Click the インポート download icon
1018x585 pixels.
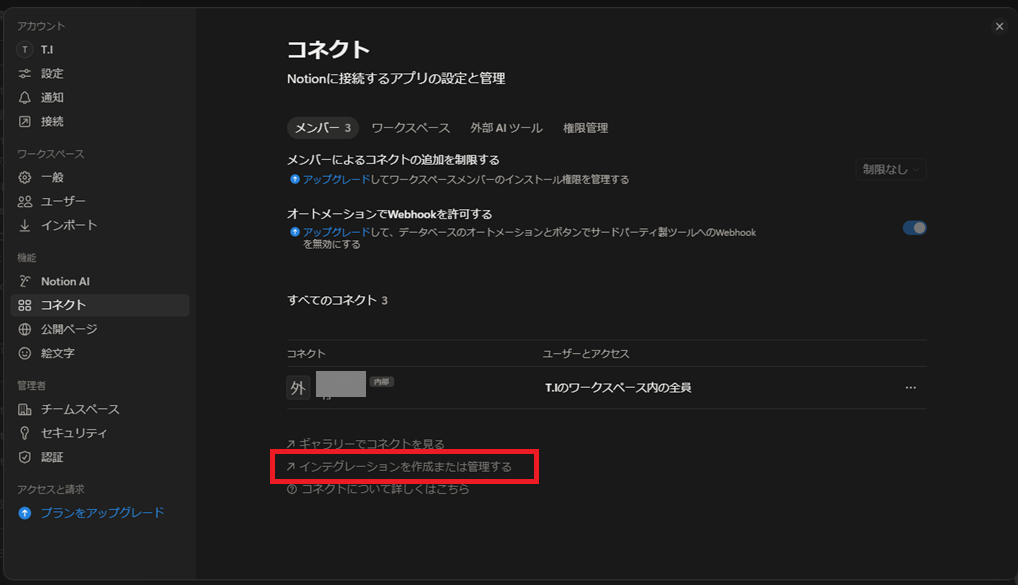click(25, 226)
